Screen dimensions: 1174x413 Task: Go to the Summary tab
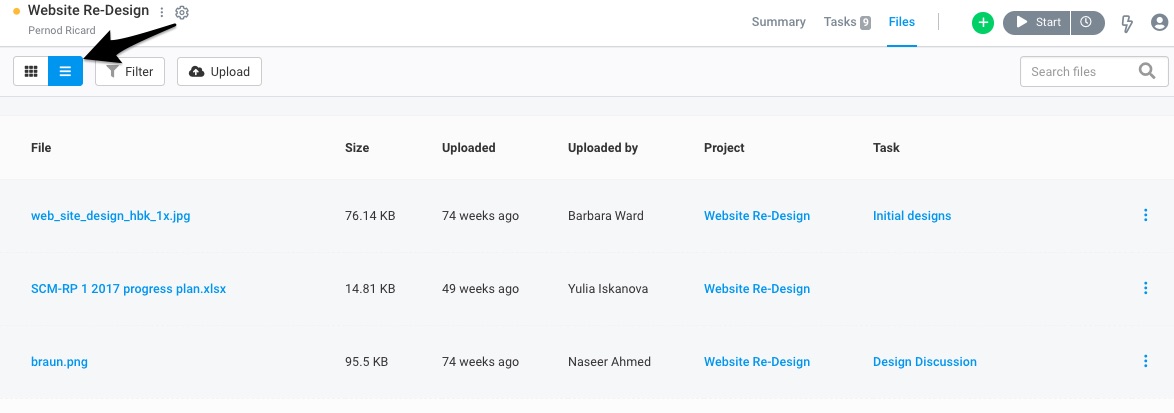point(779,22)
